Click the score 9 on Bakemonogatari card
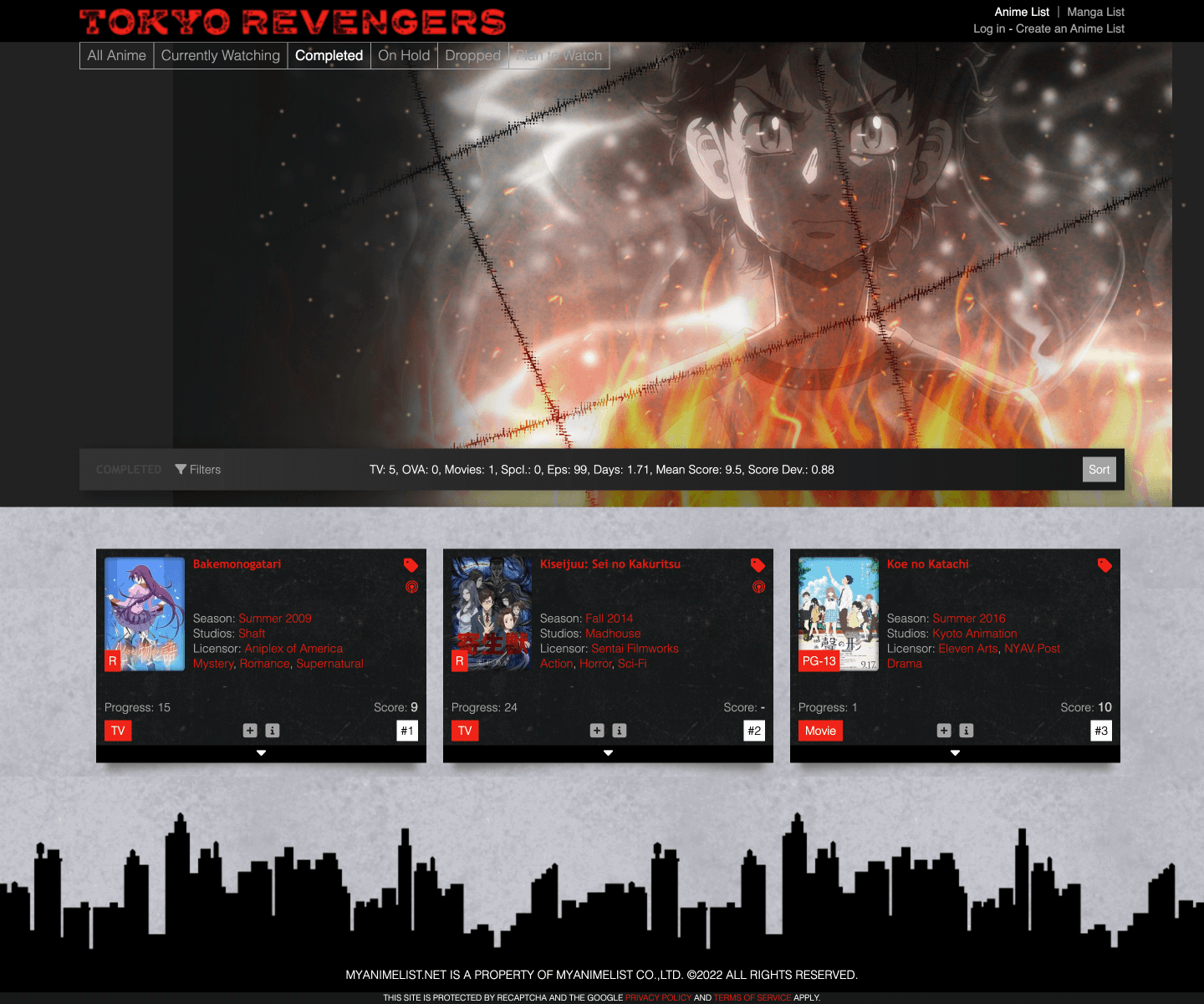The image size is (1204, 1004). 414,707
